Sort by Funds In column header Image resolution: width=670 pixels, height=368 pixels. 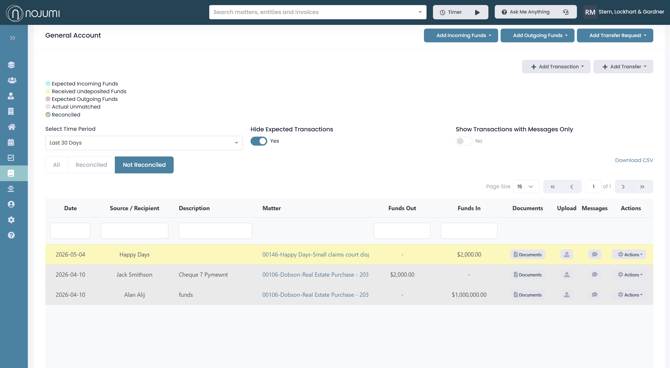[469, 208]
